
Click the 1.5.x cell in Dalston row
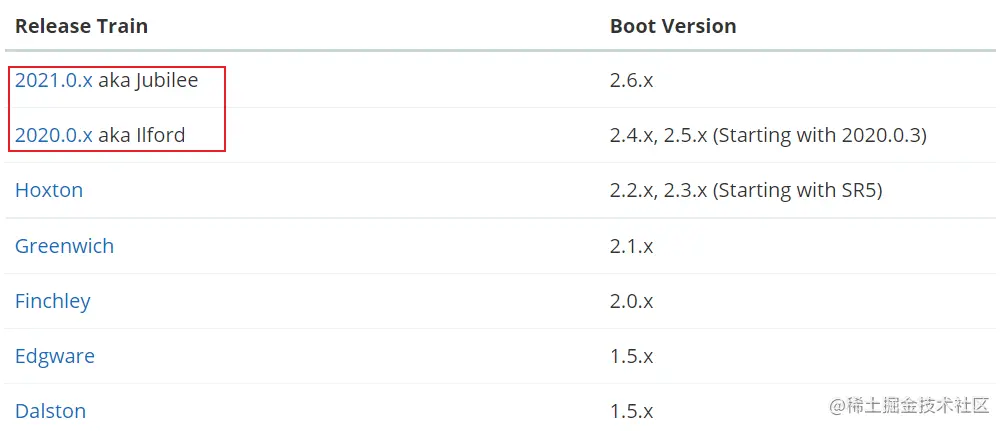click(x=631, y=411)
